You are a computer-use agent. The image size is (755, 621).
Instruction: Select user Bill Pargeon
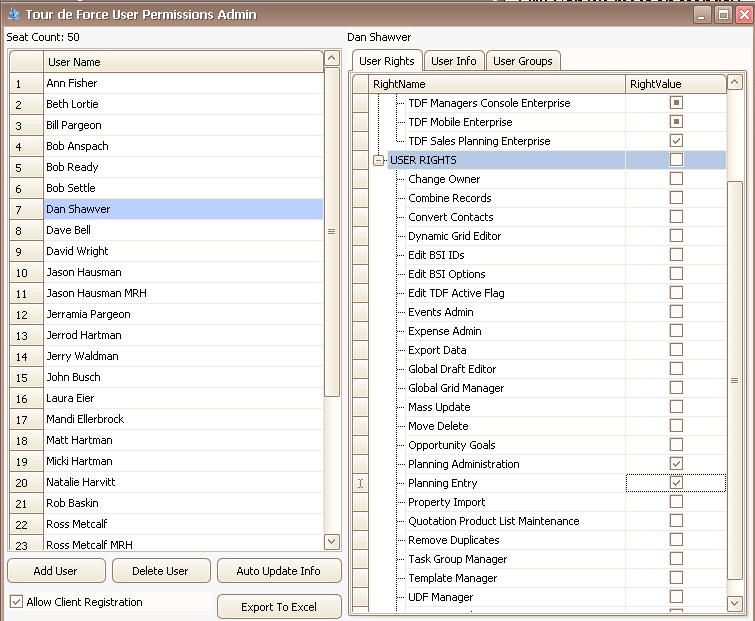click(183, 125)
